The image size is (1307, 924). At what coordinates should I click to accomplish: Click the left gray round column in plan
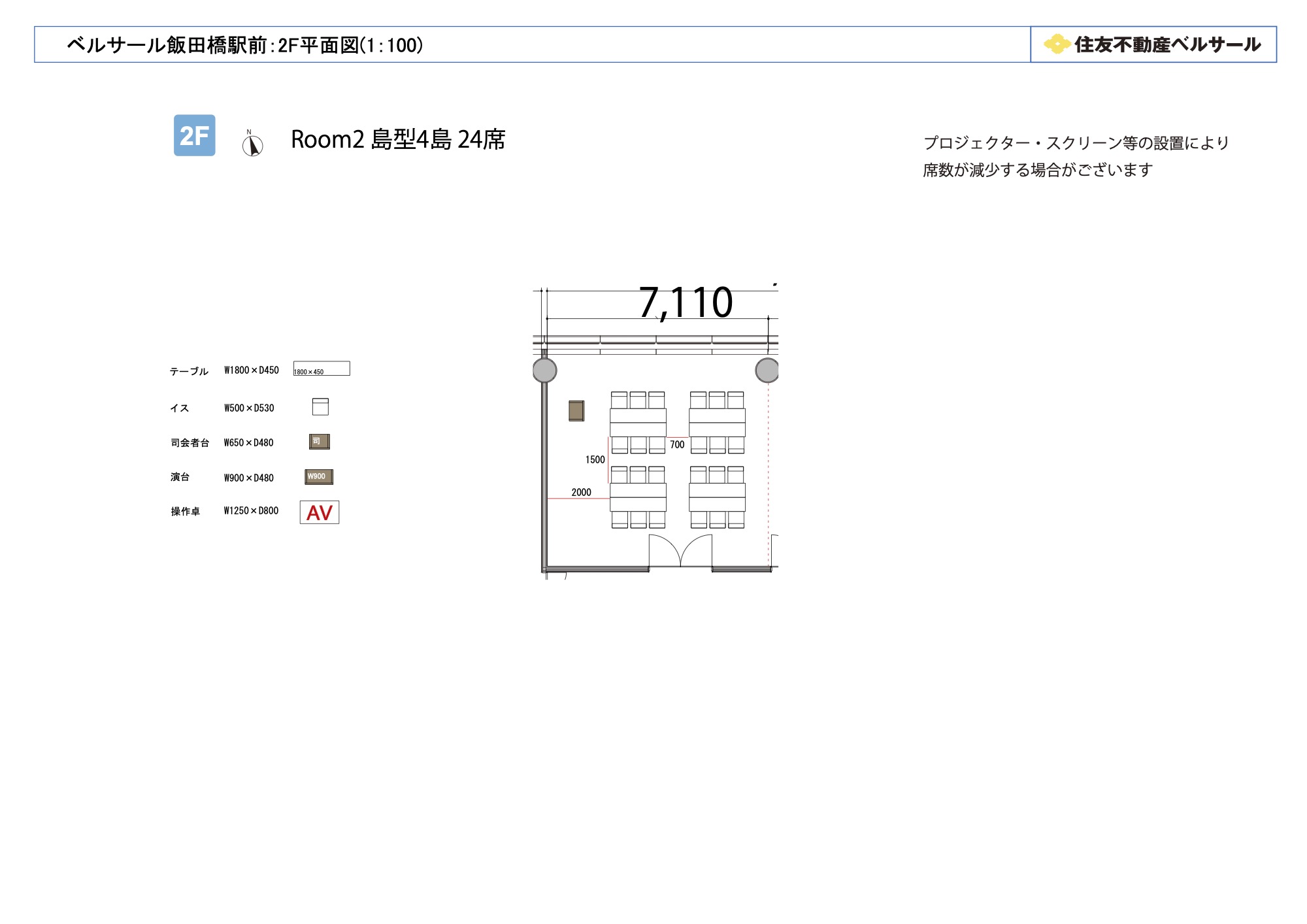tap(544, 371)
